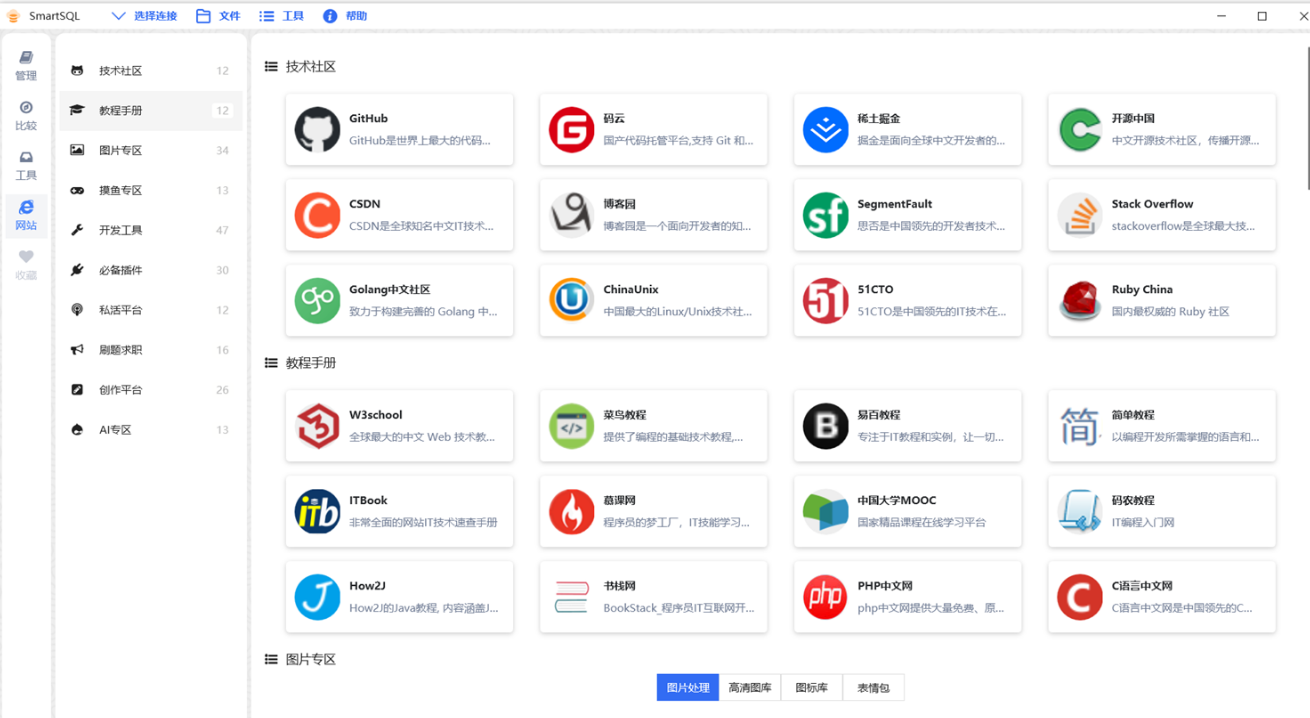Click the ITBook logo
The height and width of the screenshot is (718, 1310).
(317, 512)
